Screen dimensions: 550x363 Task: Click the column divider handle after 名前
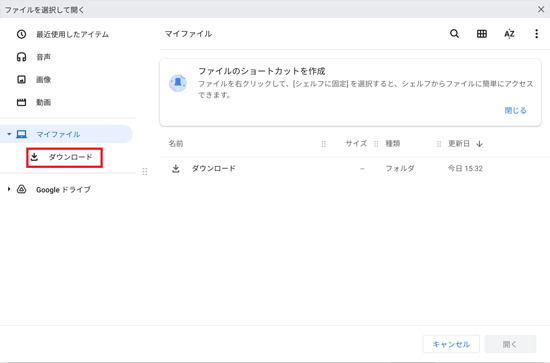tap(323, 144)
